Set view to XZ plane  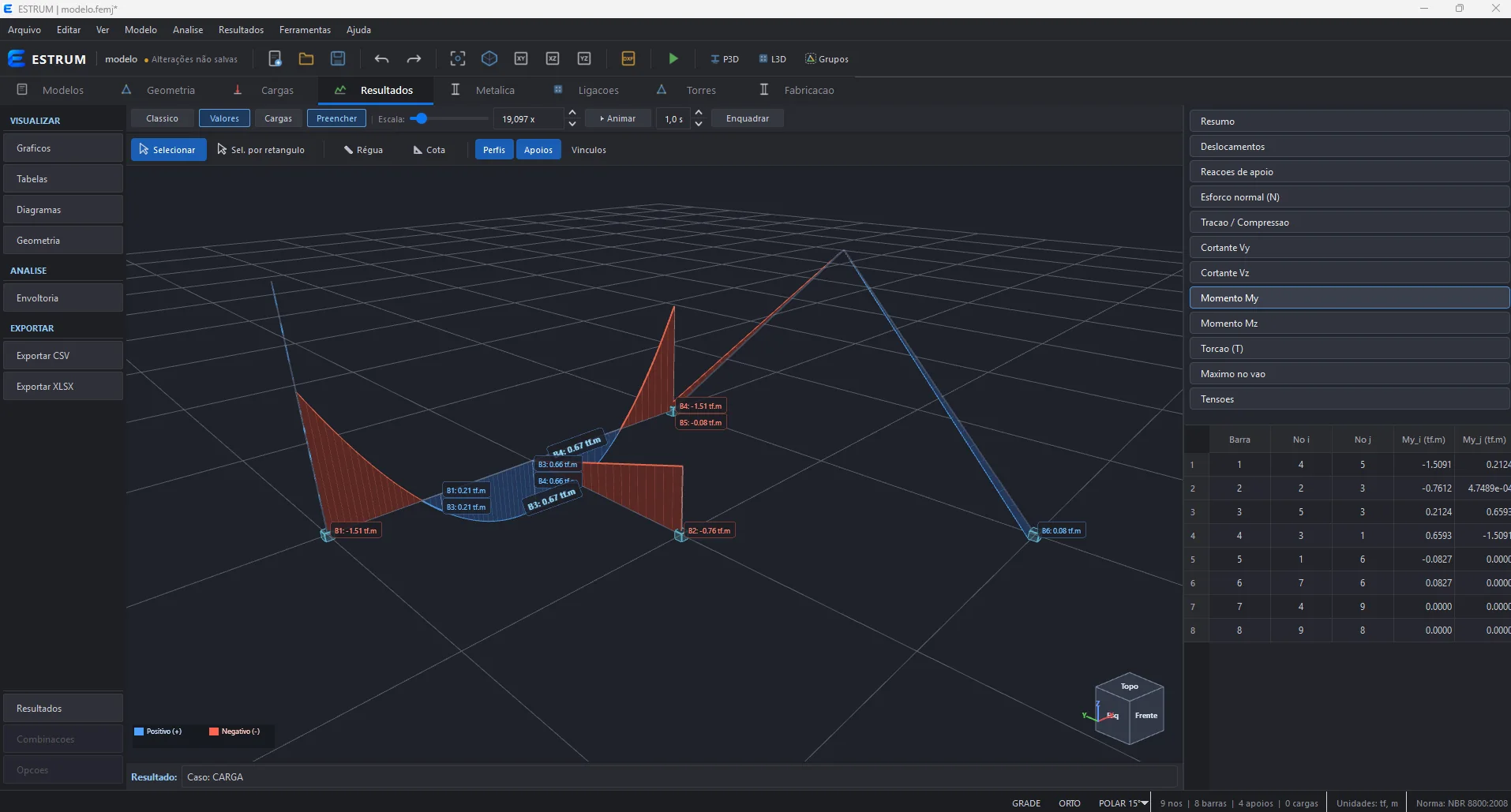(x=553, y=59)
